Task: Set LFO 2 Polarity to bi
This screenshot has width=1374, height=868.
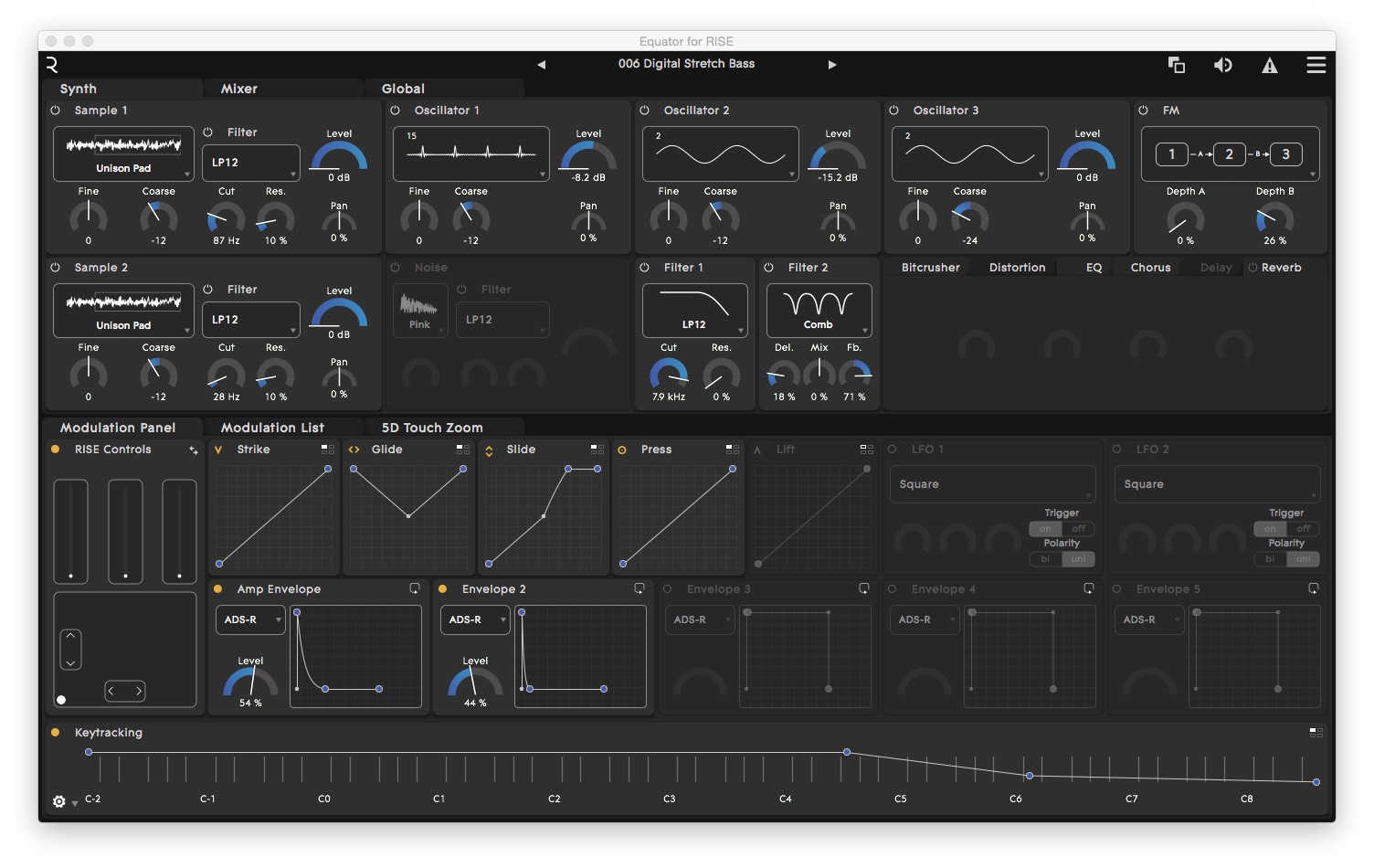Action: coord(1269,559)
